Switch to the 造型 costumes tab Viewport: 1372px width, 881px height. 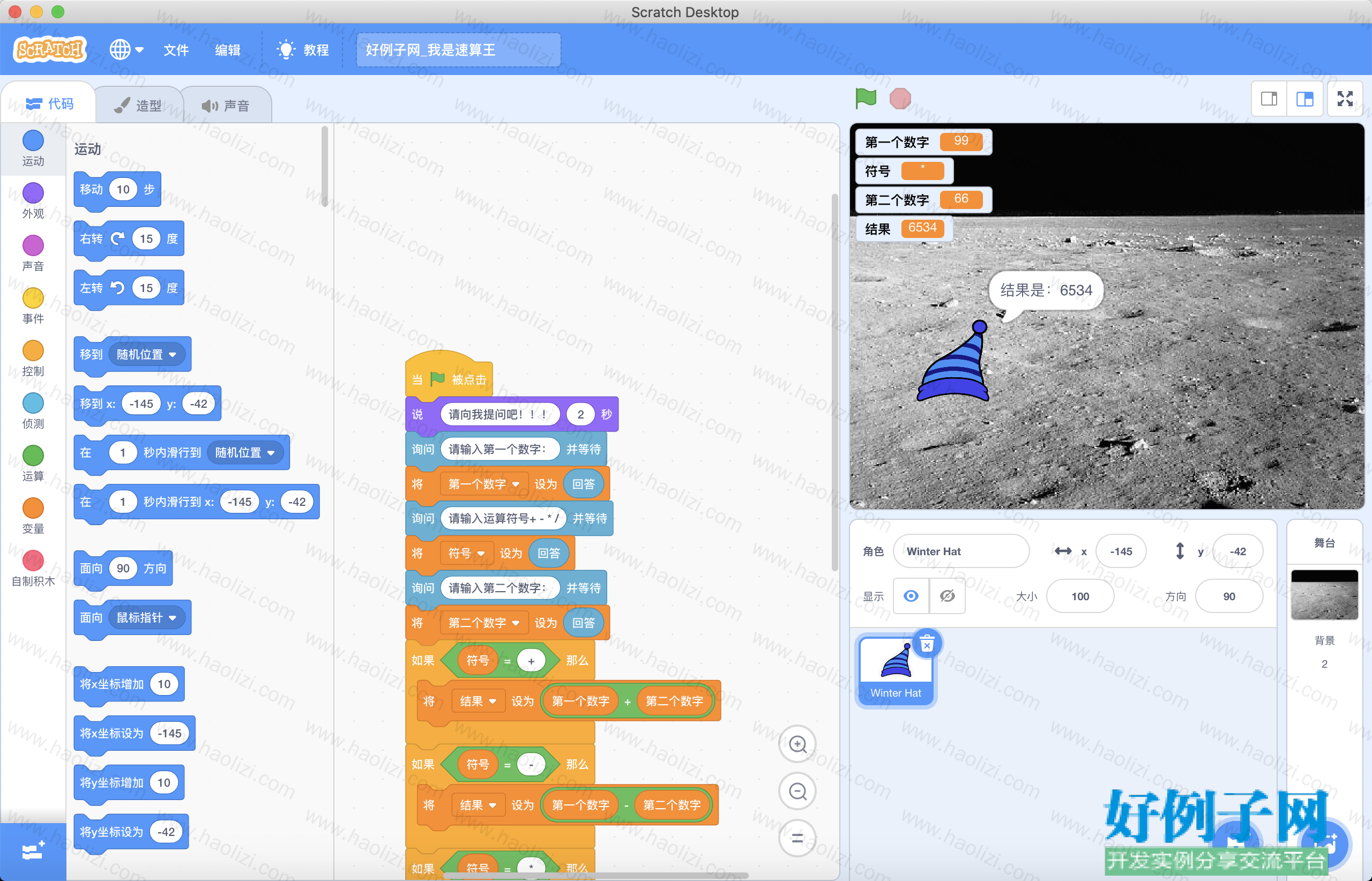pyautogui.click(x=139, y=105)
